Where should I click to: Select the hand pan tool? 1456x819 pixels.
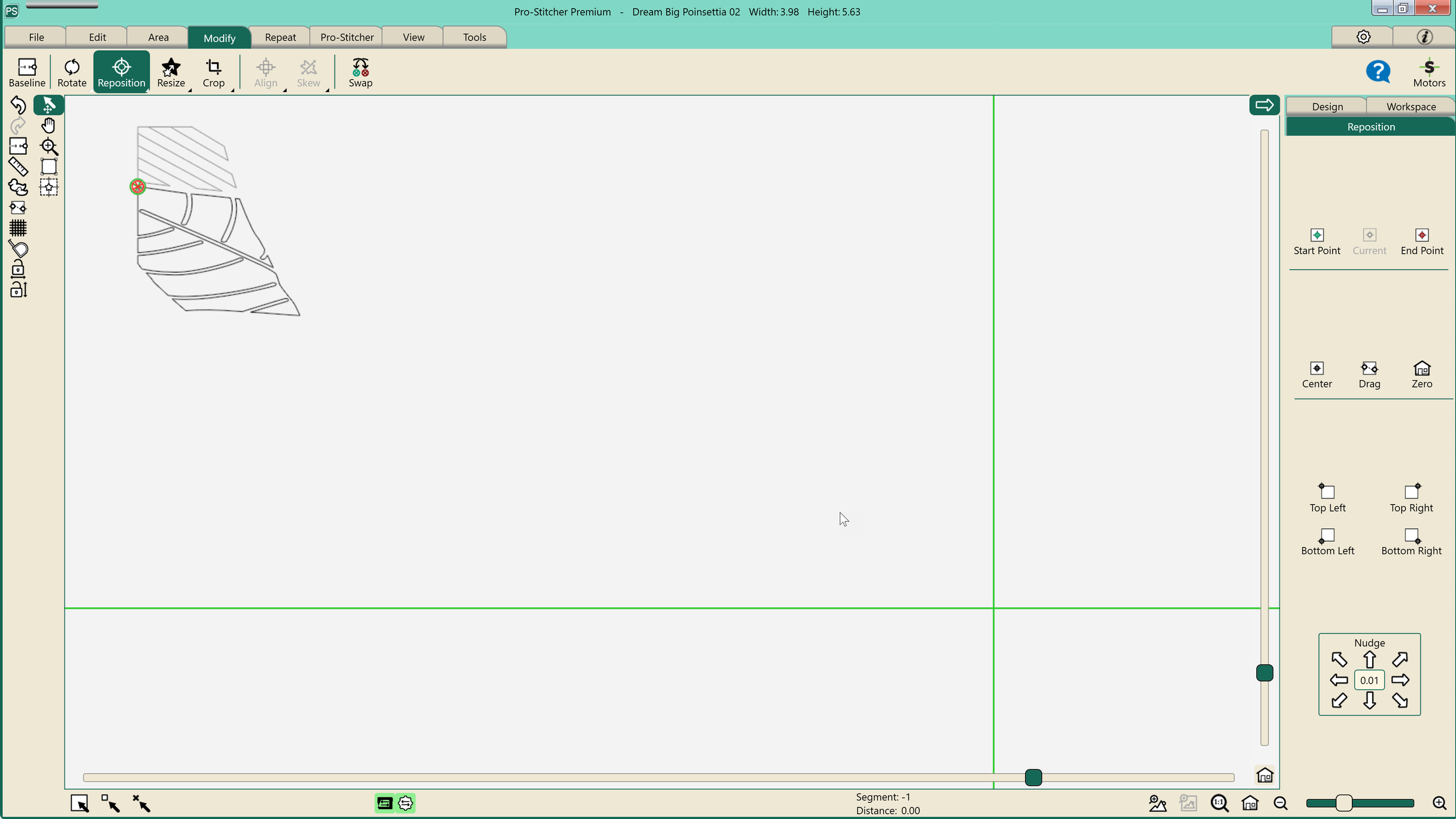tap(49, 126)
